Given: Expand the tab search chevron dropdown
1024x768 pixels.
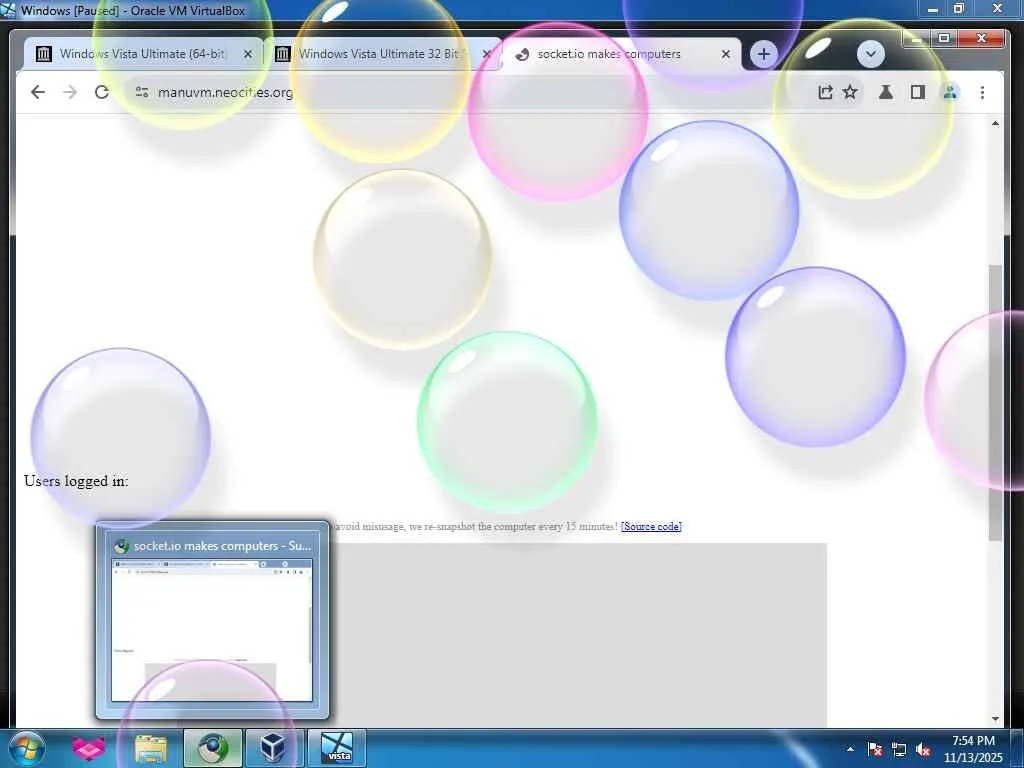Looking at the screenshot, I should point(871,54).
